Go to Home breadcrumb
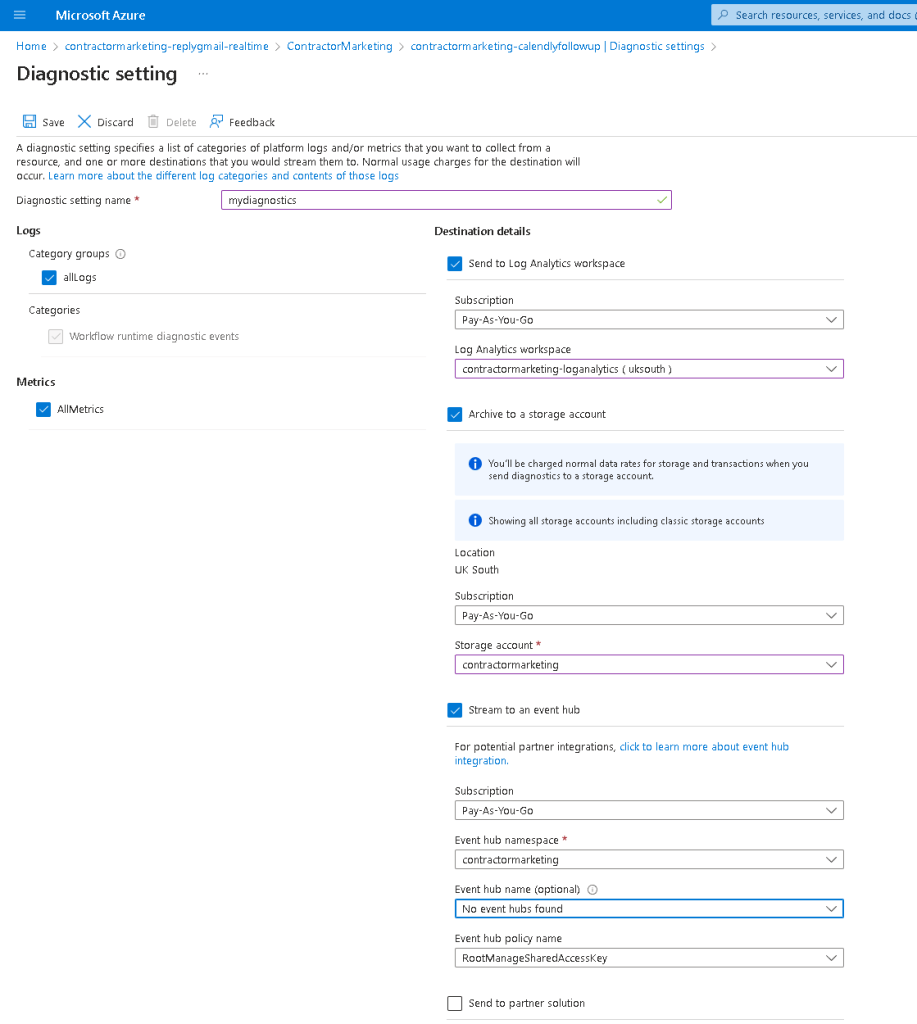Screen dimensions: 917x1024 coord(31,46)
